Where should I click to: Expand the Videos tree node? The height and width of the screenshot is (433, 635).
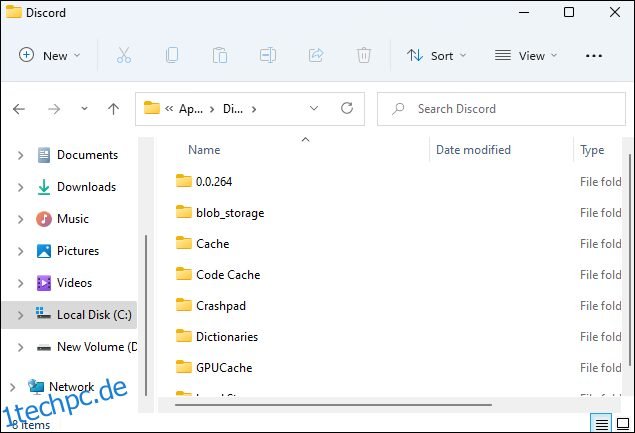coord(20,283)
